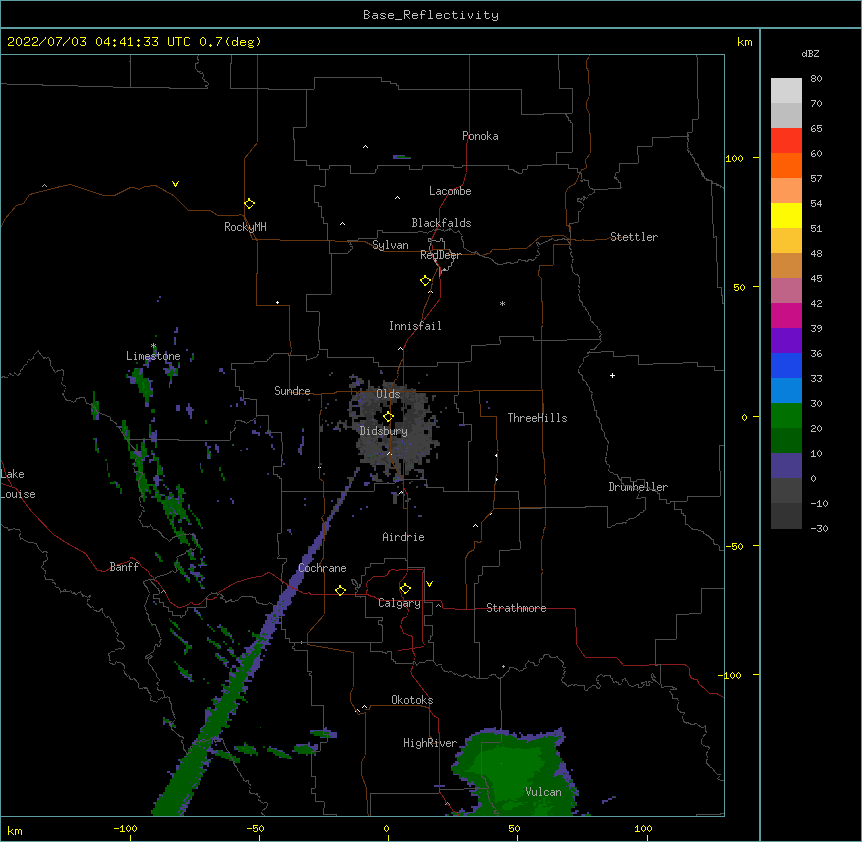Viewport: 862px width, 842px height.
Task: Click the Blackfalds city label
Action: pos(441,223)
